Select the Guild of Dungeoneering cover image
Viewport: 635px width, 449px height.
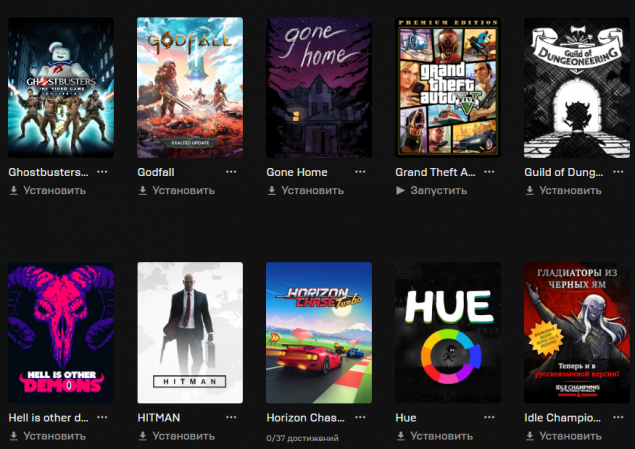577,87
